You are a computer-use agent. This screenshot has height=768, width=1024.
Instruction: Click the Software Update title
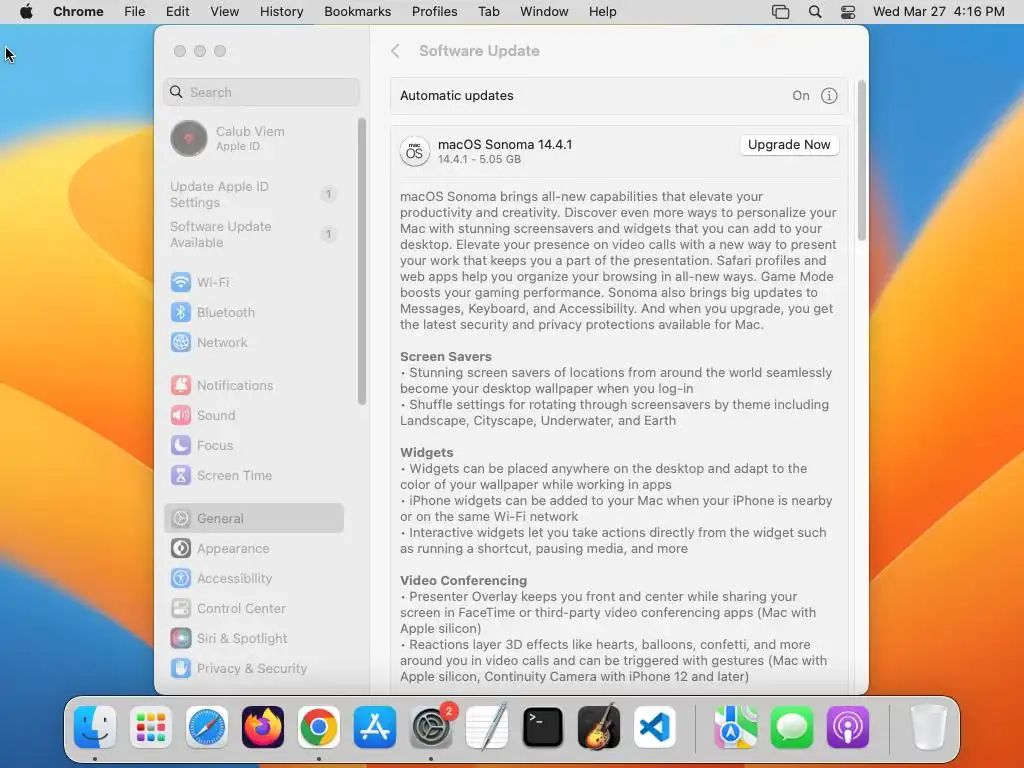click(x=479, y=51)
